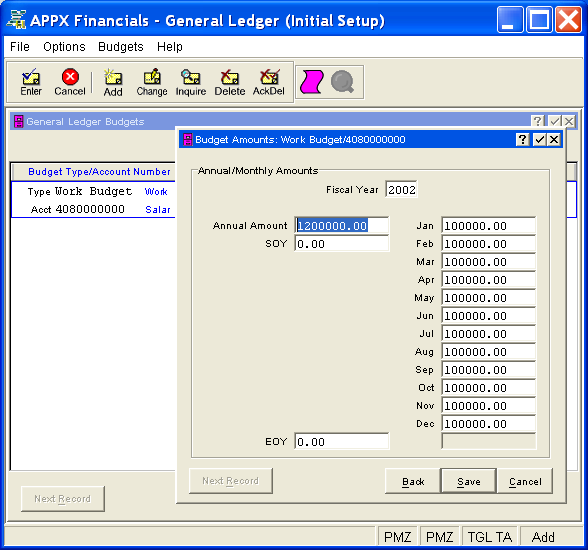Viewport: 588px width, 550px height.
Task: Click Next Record button in Budget Amounts dialog
Action: (x=231, y=481)
